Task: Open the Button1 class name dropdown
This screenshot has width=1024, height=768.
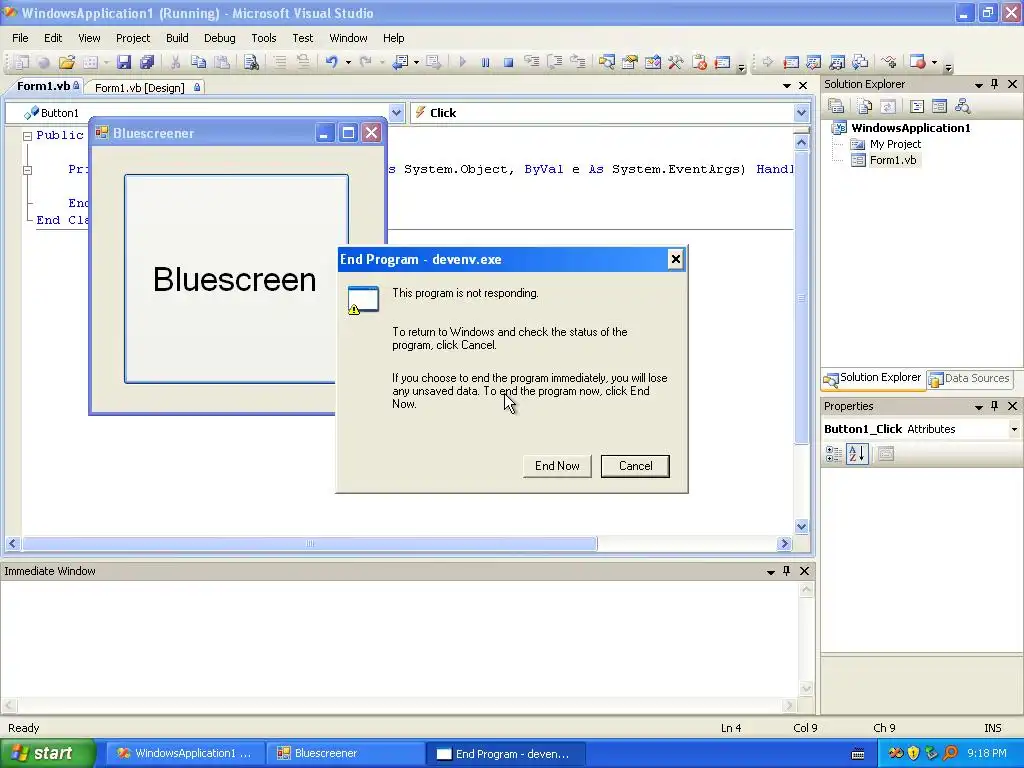Action: (396, 112)
